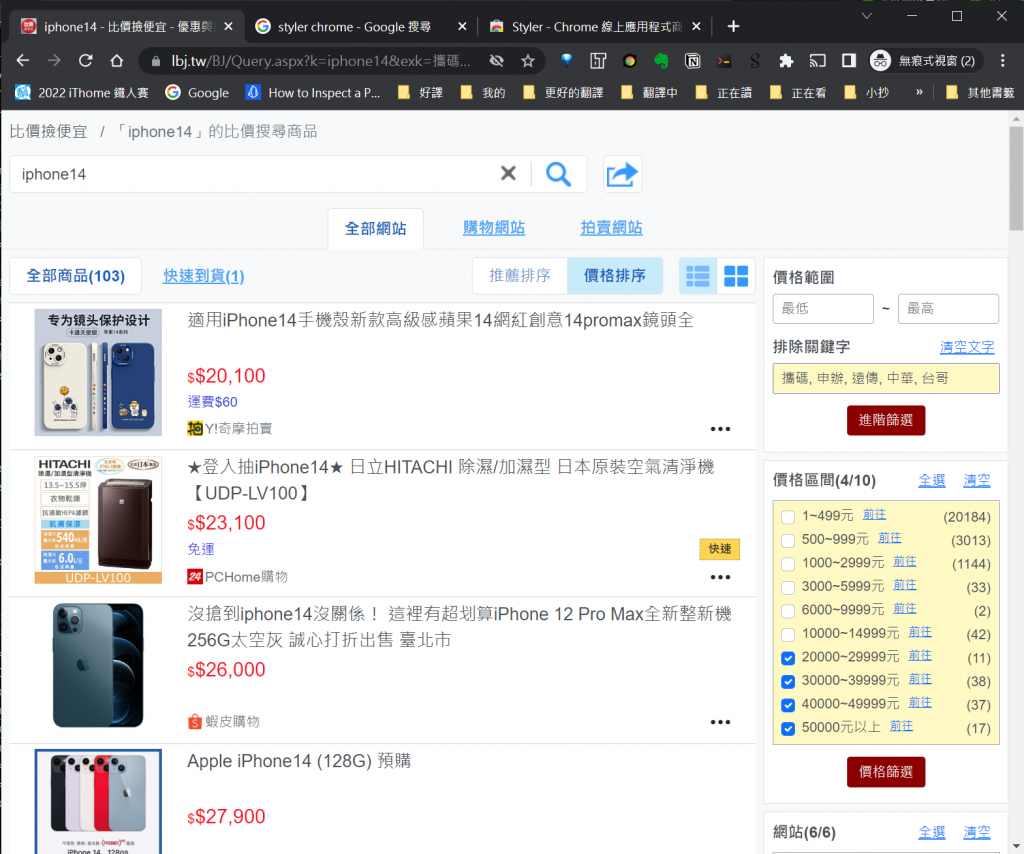The image size is (1024, 854).
Task: Click the 進階篩選 button
Action: click(x=886, y=420)
